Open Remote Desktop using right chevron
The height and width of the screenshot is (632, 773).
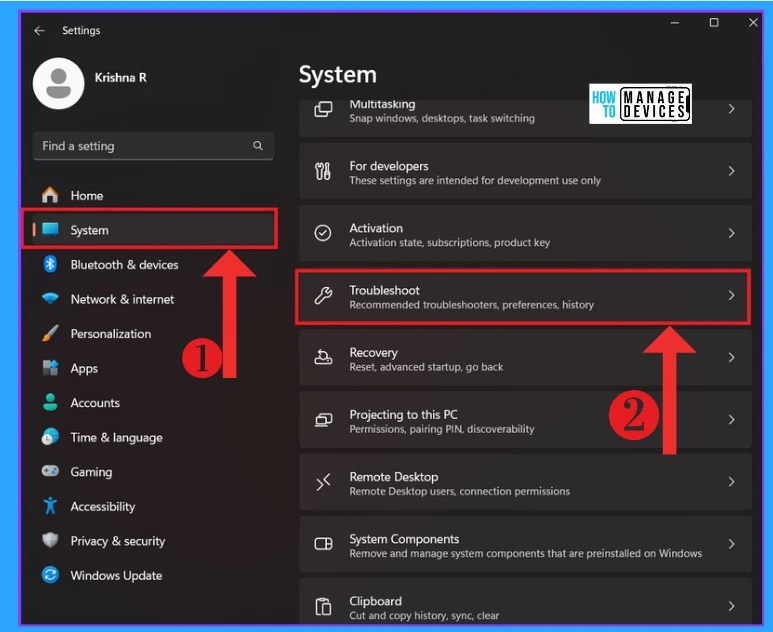pos(732,482)
